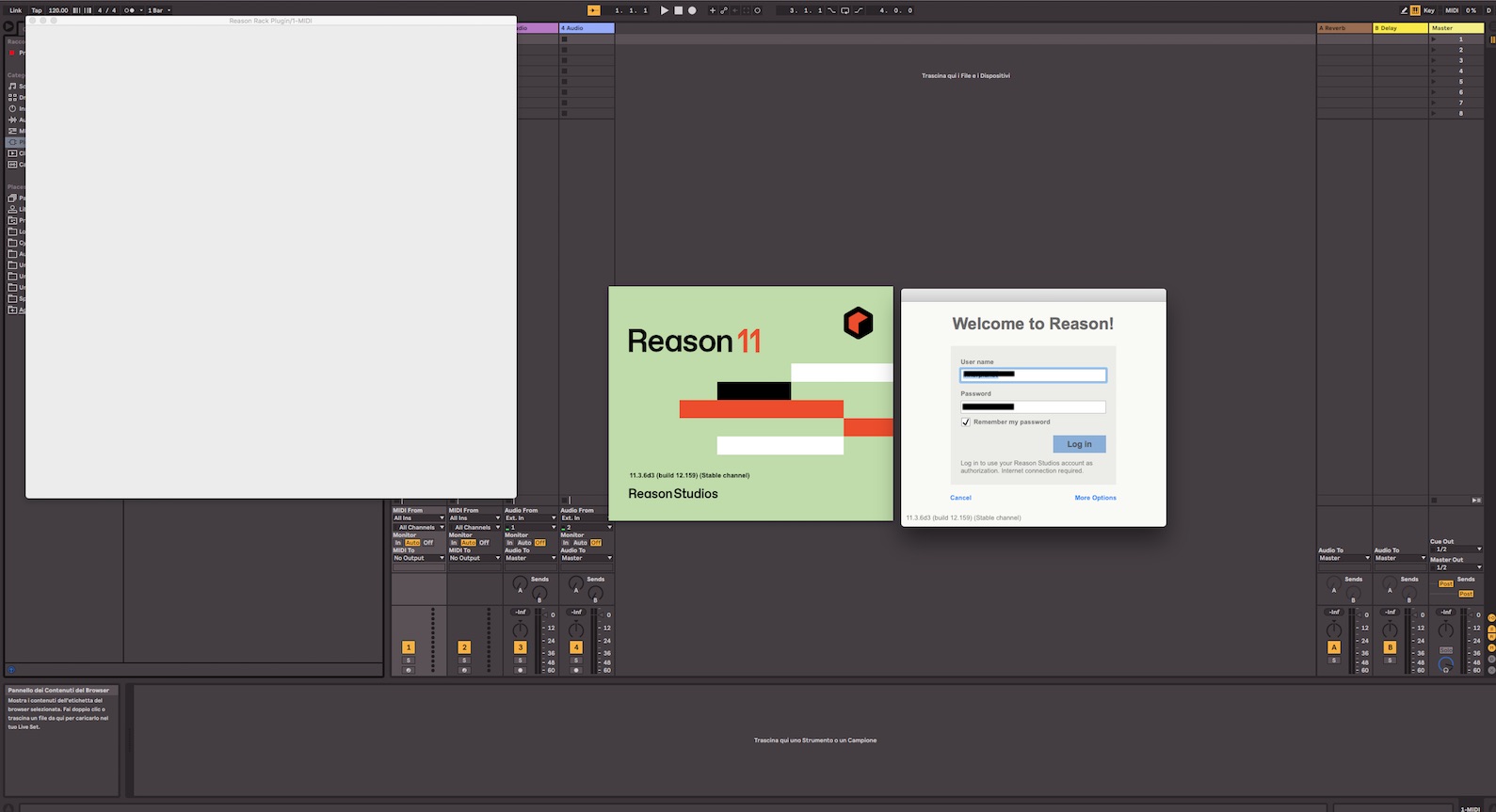The height and width of the screenshot is (812, 1496).
Task: Toggle track 1 activator button
Action: tap(409, 647)
